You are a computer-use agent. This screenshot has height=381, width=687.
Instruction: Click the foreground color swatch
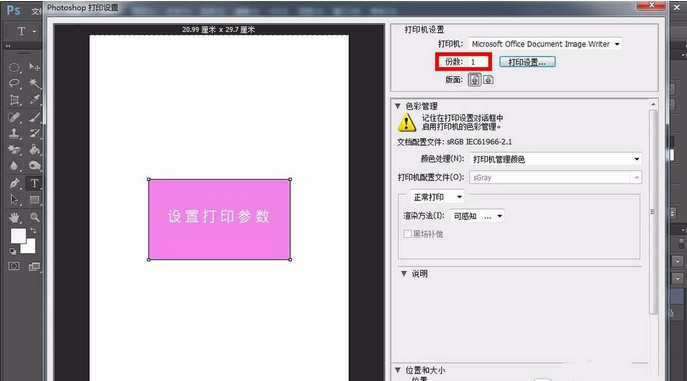[18, 236]
